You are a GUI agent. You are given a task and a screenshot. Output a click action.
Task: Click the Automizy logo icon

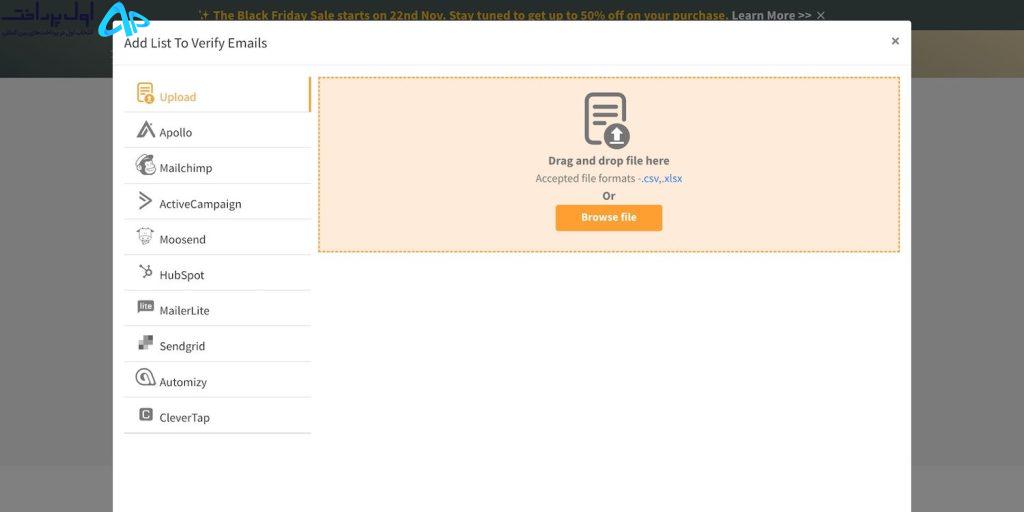145,377
